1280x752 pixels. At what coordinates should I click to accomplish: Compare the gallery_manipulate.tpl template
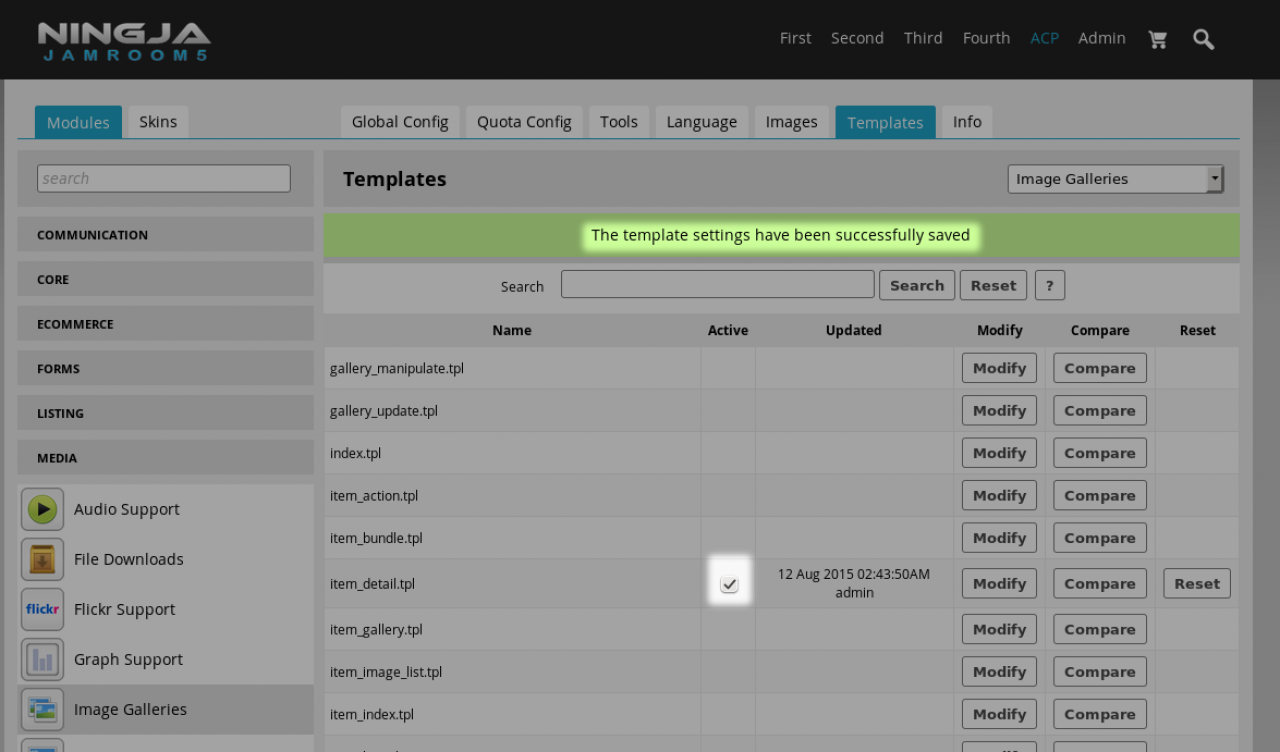point(1100,368)
